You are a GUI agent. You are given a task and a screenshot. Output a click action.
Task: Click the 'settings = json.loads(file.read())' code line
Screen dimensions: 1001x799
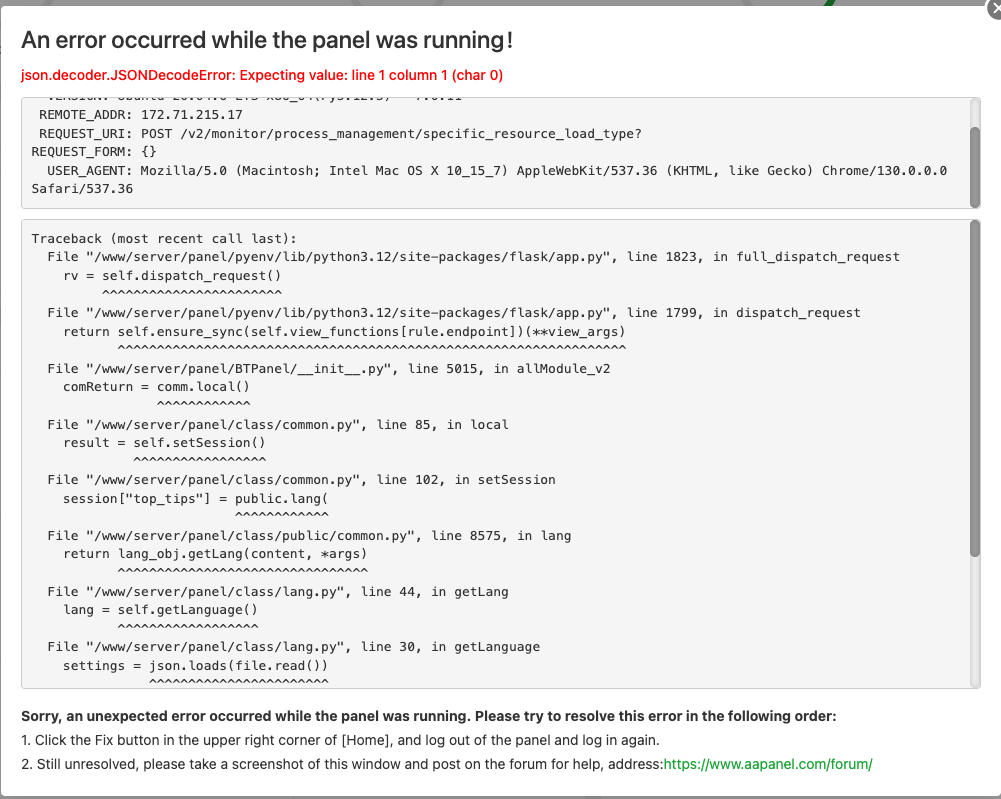[x=195, y=665]
